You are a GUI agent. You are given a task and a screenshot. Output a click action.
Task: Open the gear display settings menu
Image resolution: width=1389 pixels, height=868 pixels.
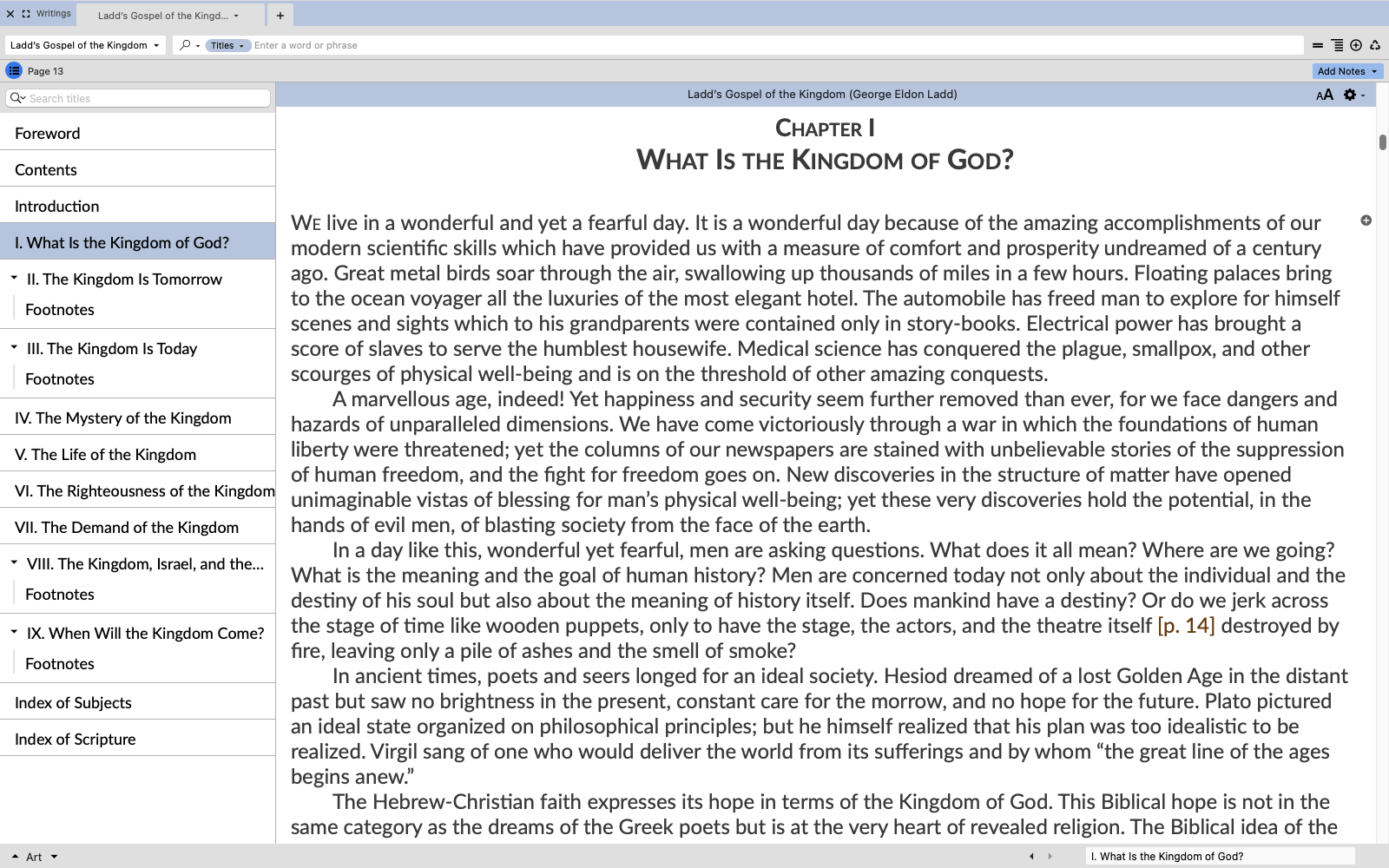point(1353,95)
